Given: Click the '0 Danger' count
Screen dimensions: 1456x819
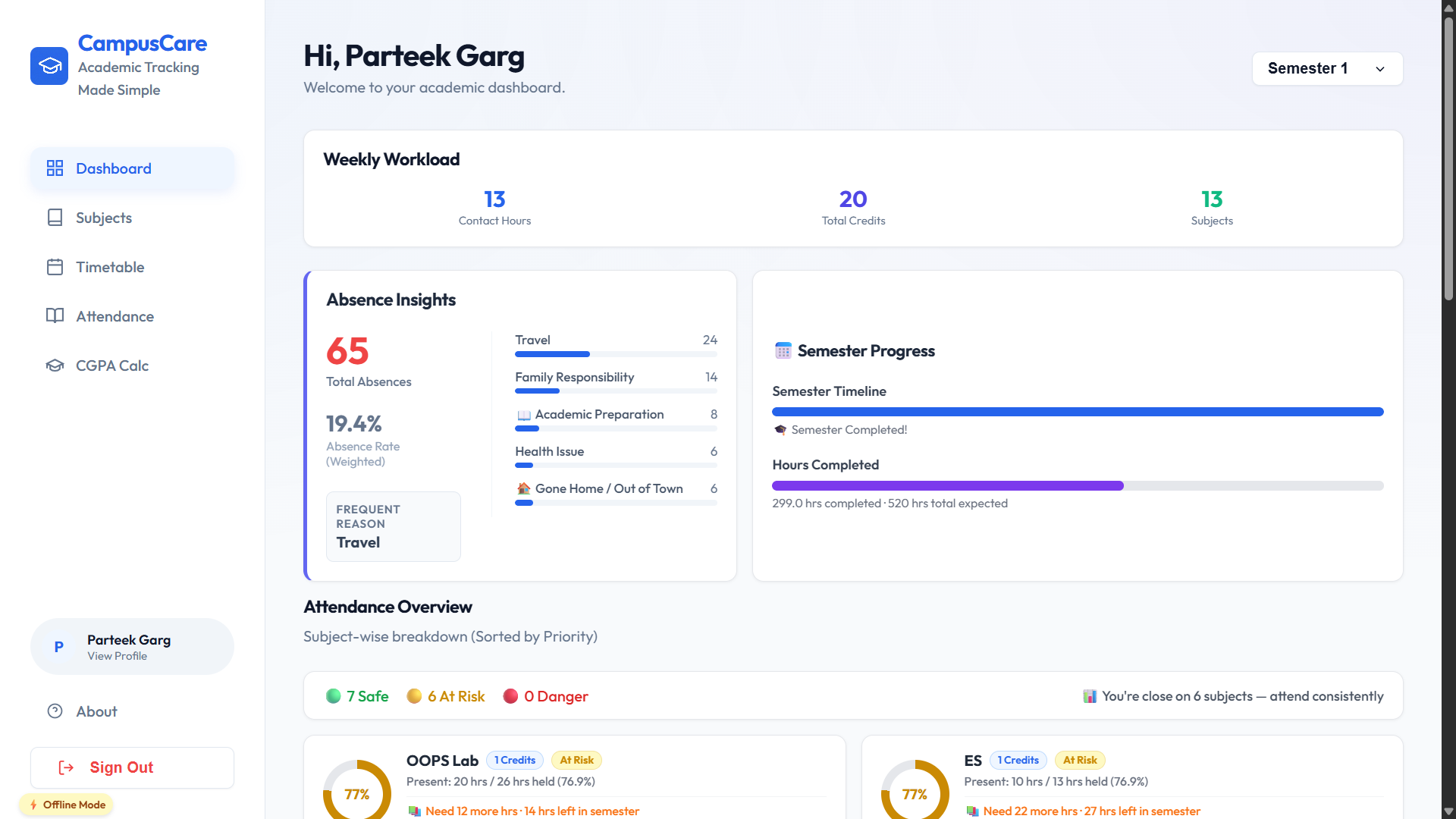Looking at the screenshot, I should point(556,696).
